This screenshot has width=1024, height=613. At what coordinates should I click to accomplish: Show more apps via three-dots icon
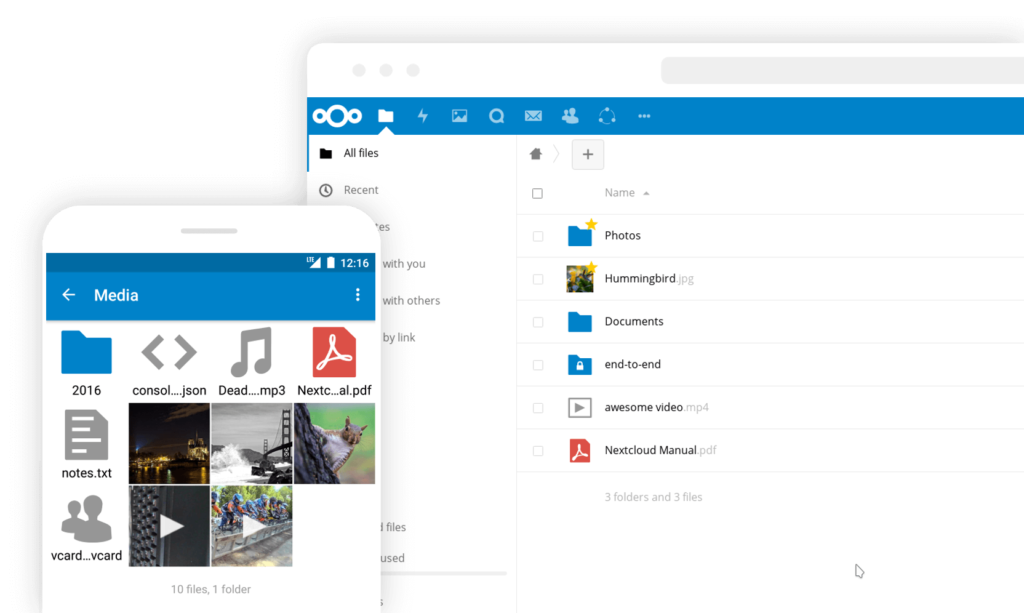[x=644, y=116]
